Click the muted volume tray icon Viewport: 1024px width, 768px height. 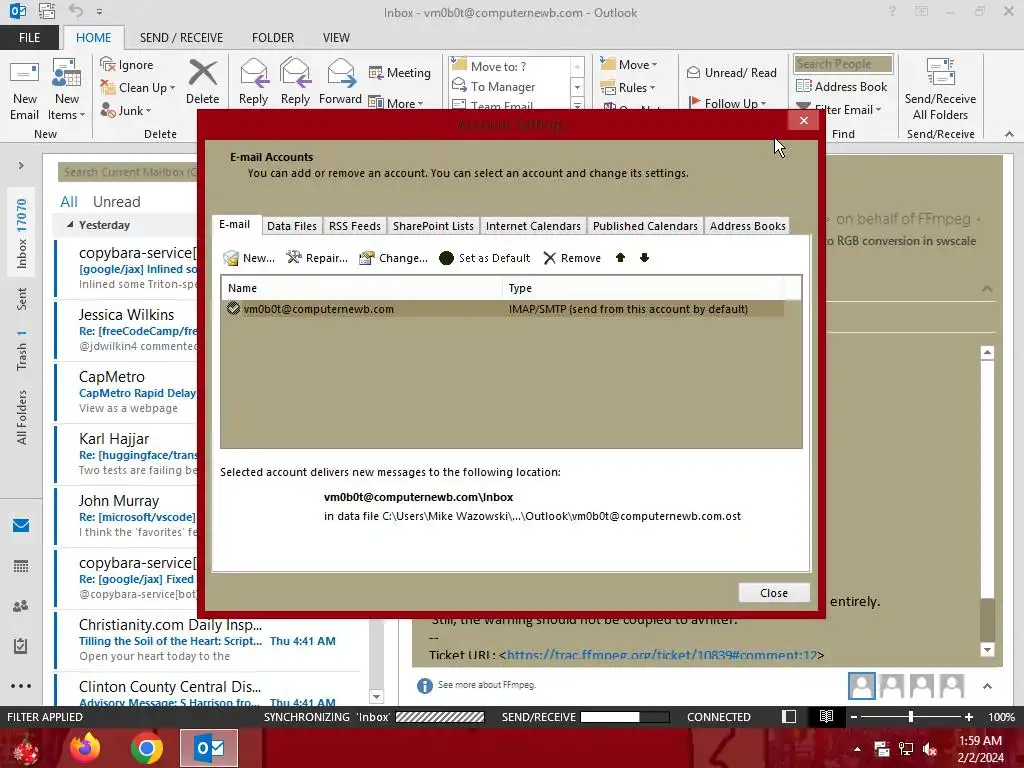tap(930, 748)
